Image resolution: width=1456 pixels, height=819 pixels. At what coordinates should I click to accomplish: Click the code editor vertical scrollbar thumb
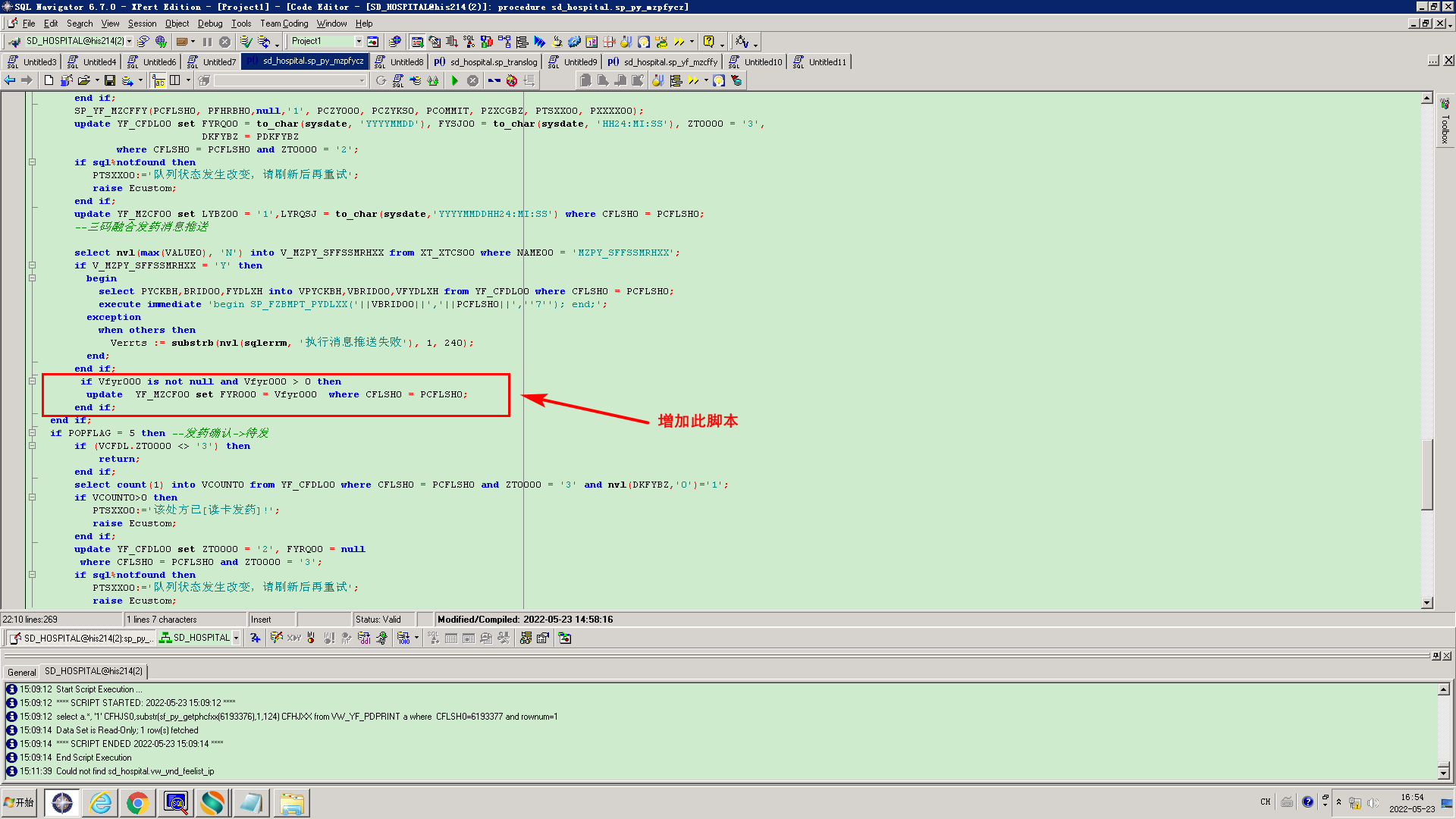click(x=1426, y=474)
